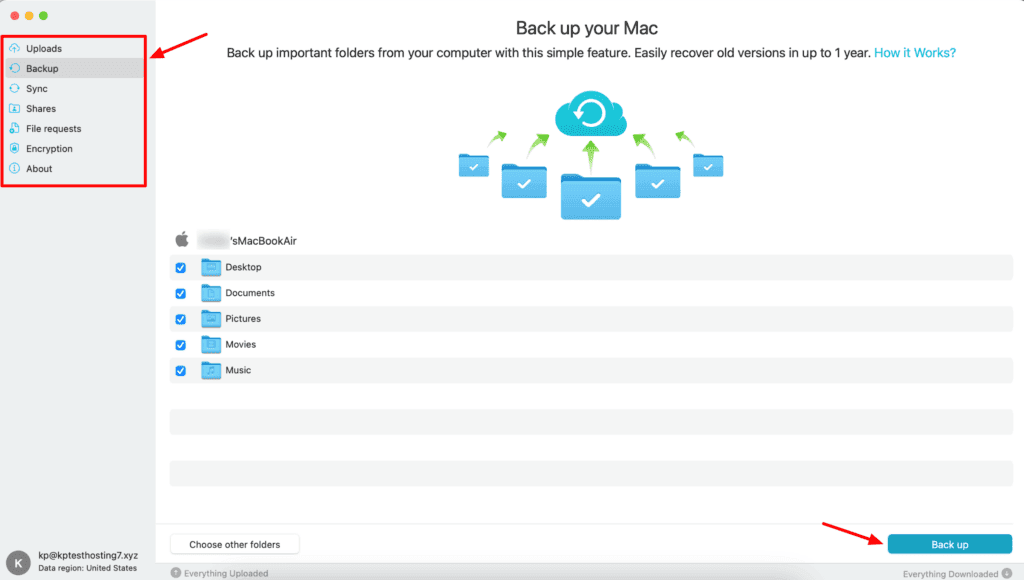Uncheck the Desktop folder checkbox
This screenshot has width=1024, height=580.
pos(180,267)
